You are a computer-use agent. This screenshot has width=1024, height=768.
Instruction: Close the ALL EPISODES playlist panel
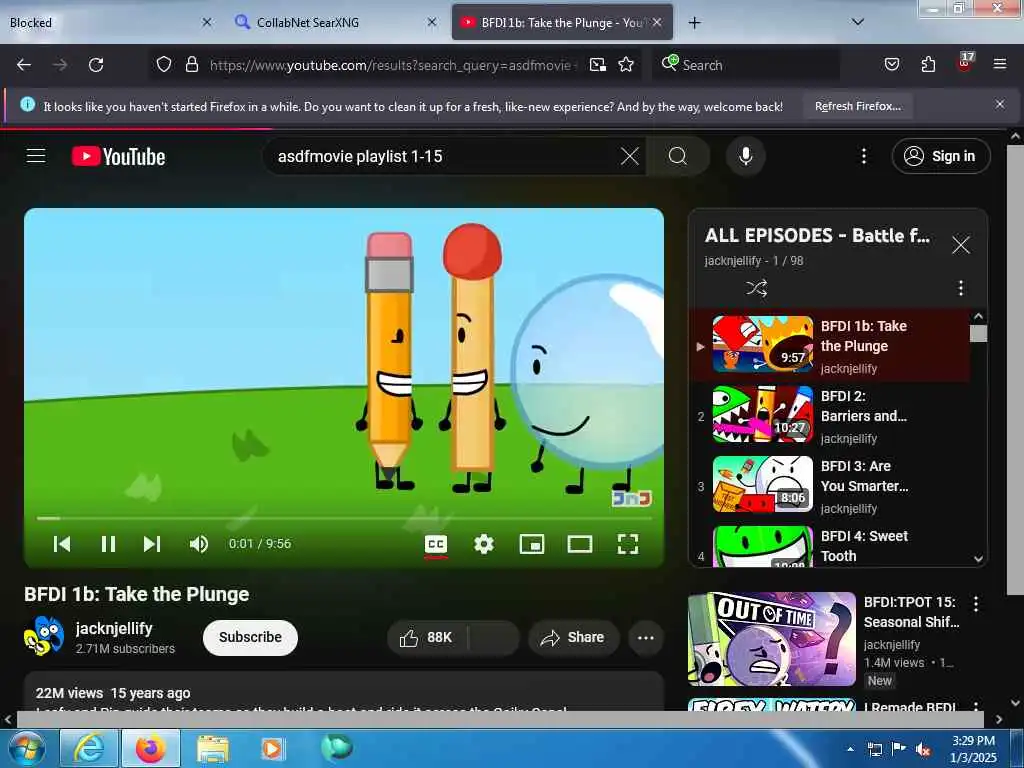click(x=960, y=245)
